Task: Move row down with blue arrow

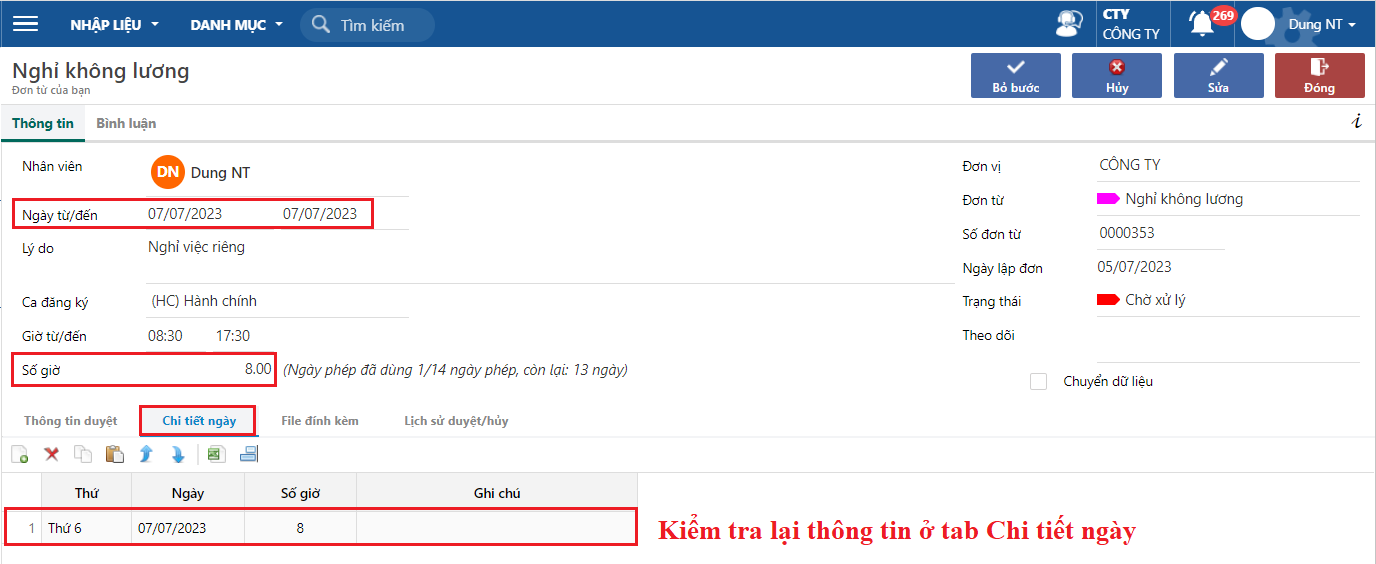Action: 178,455
